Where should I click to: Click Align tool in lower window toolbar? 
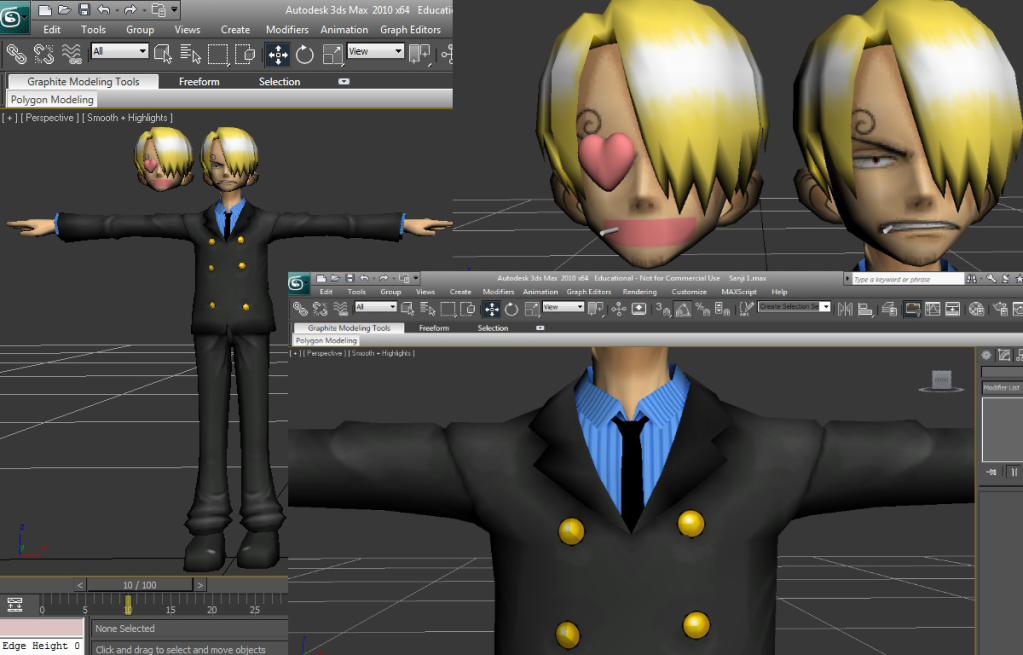click(x=865, y=309)
